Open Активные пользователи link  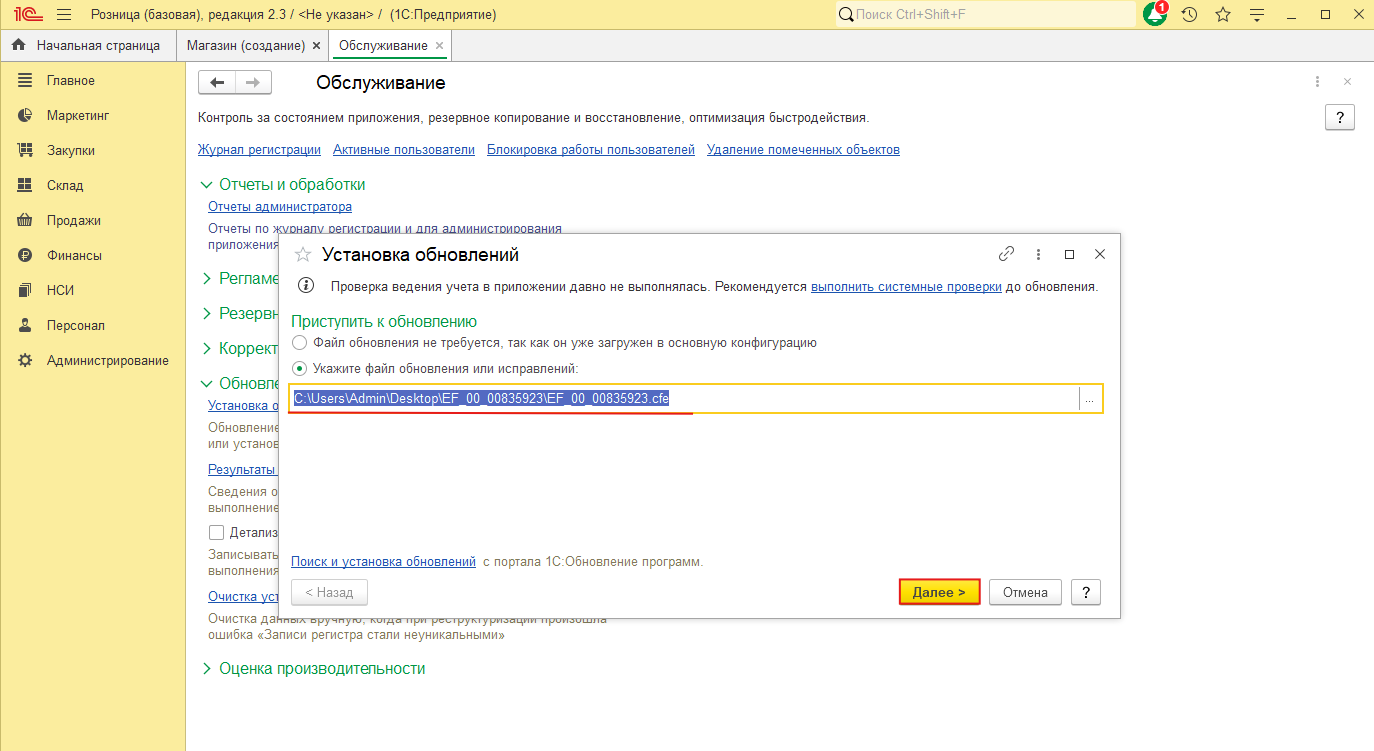pyautogui.click(x=404, y=150)
